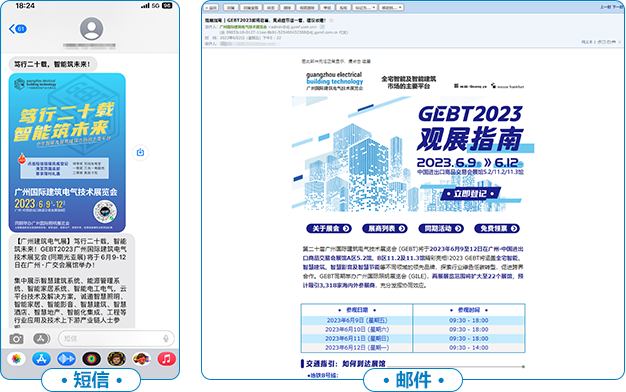Tap the battery indicator in the phone status bar

point(167,6)
